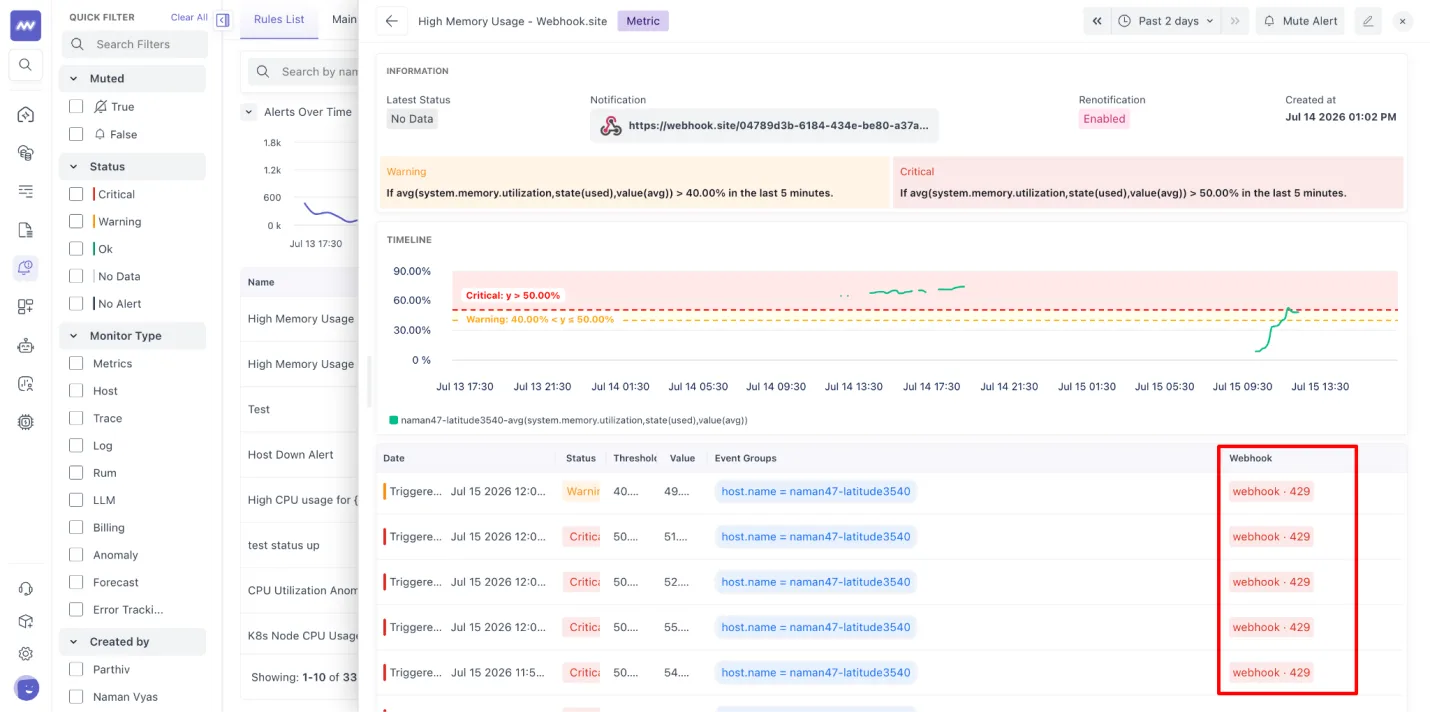Click the Metric tag beside alert title
The width and height of the screenshot is (1430, 712).
click(643, 21)
